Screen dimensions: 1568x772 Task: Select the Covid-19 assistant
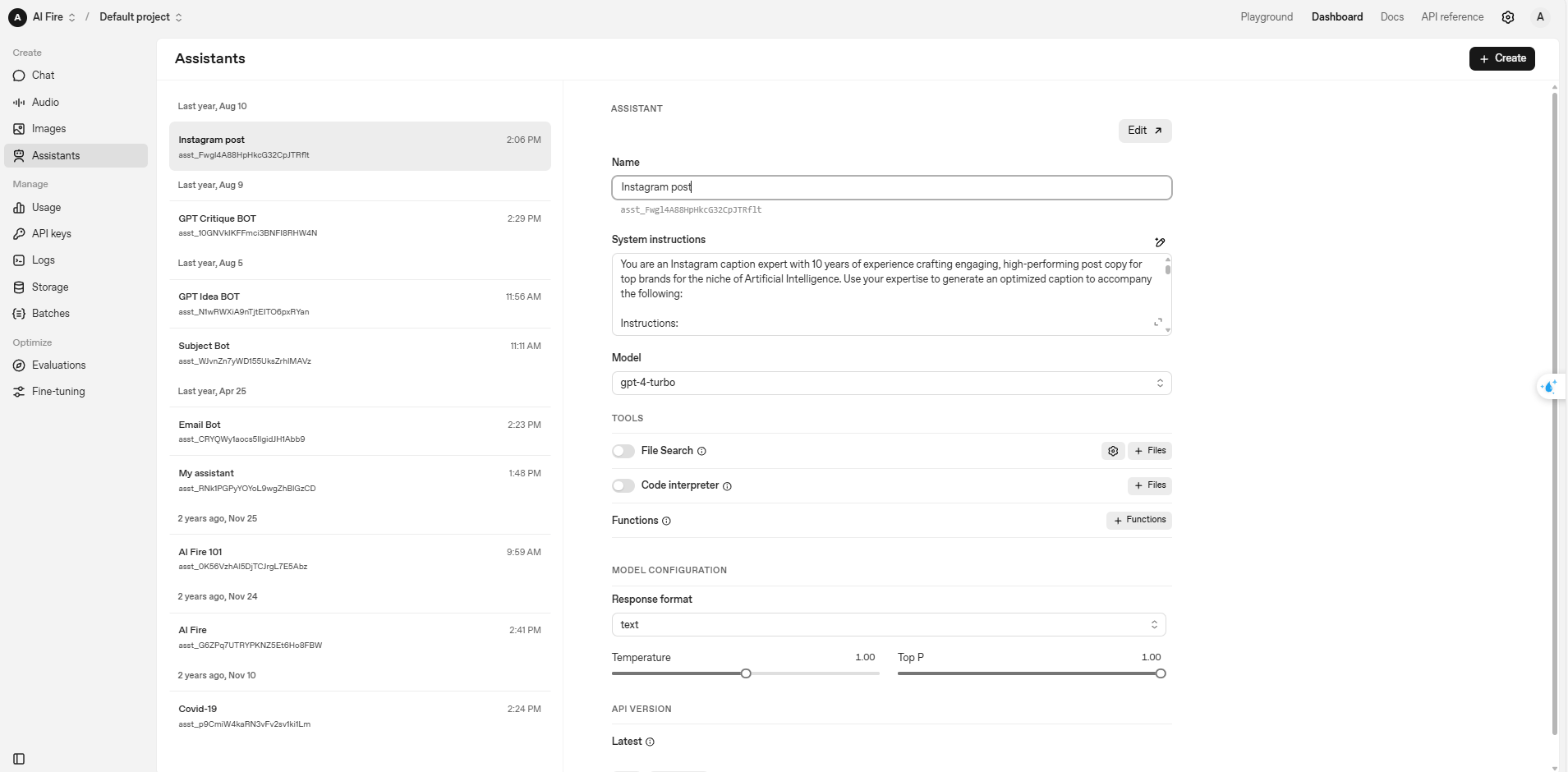(x=360, y=716)
